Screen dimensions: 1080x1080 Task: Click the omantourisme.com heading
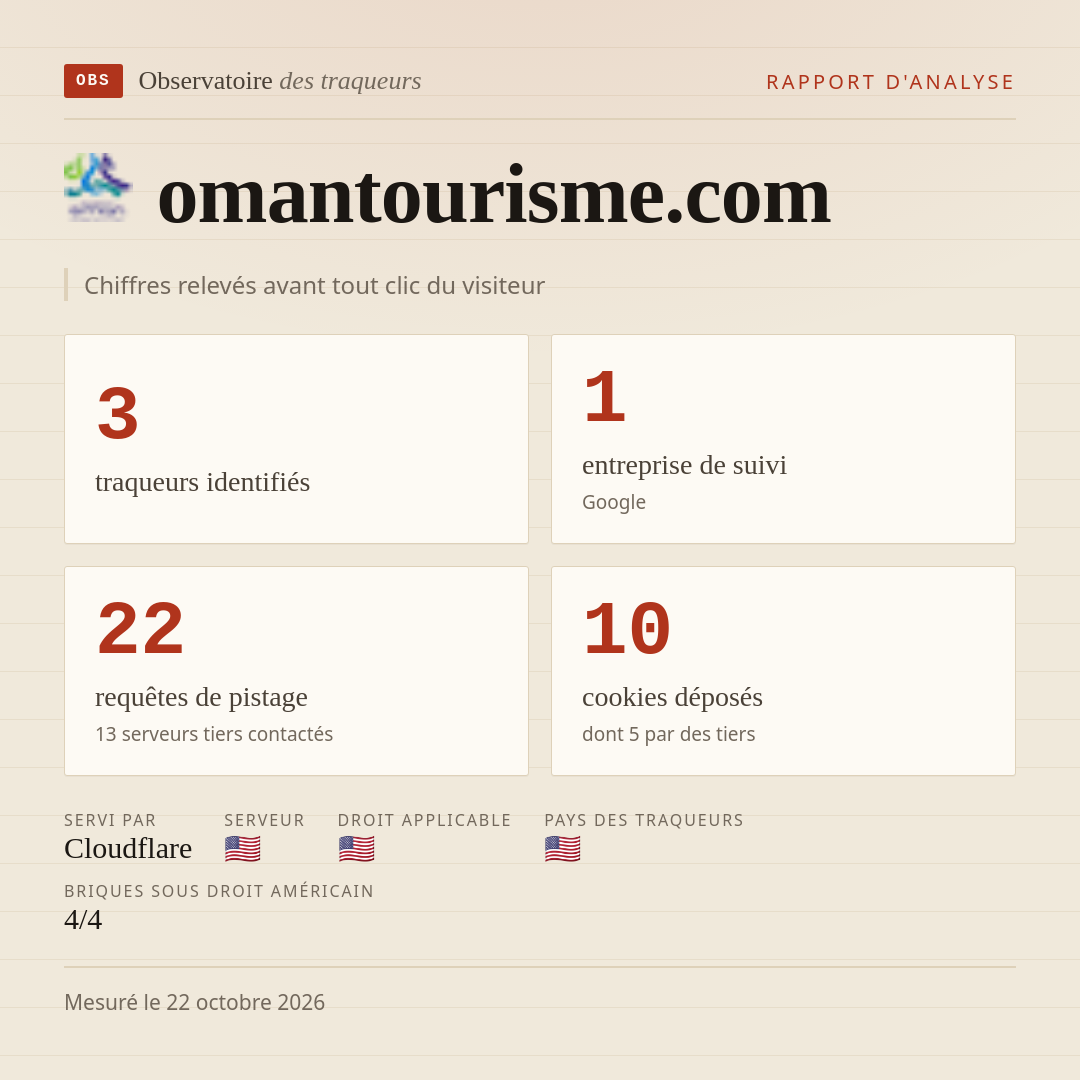pos(494,196)
